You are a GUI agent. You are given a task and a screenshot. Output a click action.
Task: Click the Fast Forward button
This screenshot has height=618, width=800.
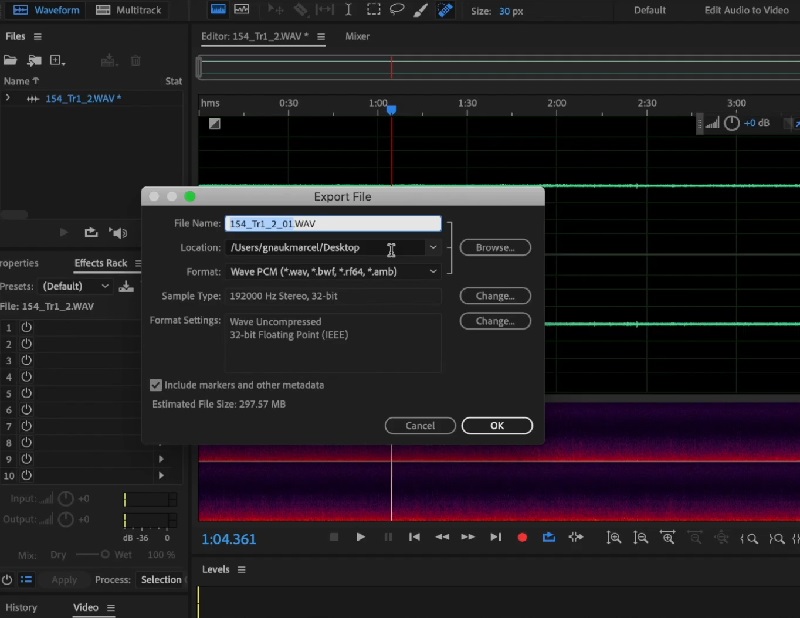(x=468, y=537)
